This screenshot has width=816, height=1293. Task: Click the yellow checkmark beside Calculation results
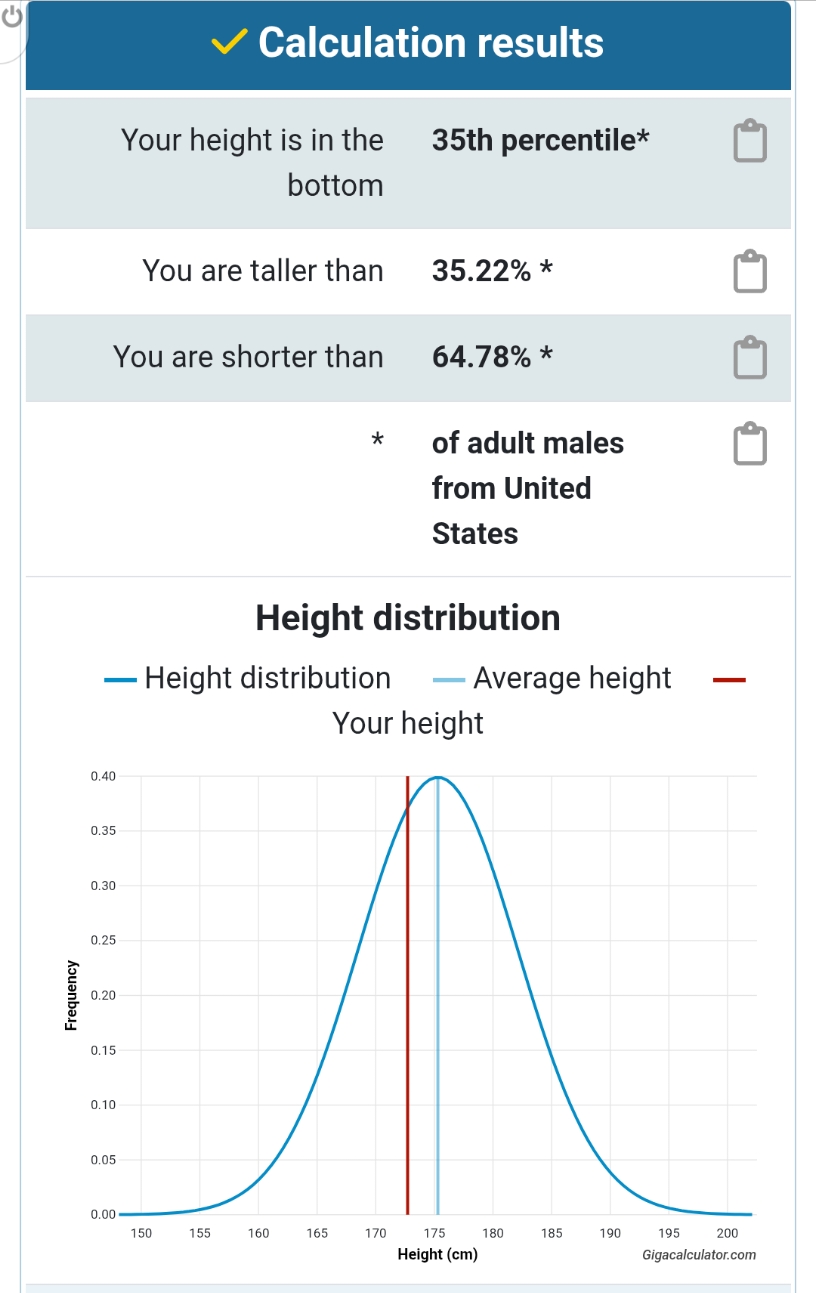click(231, 42)
